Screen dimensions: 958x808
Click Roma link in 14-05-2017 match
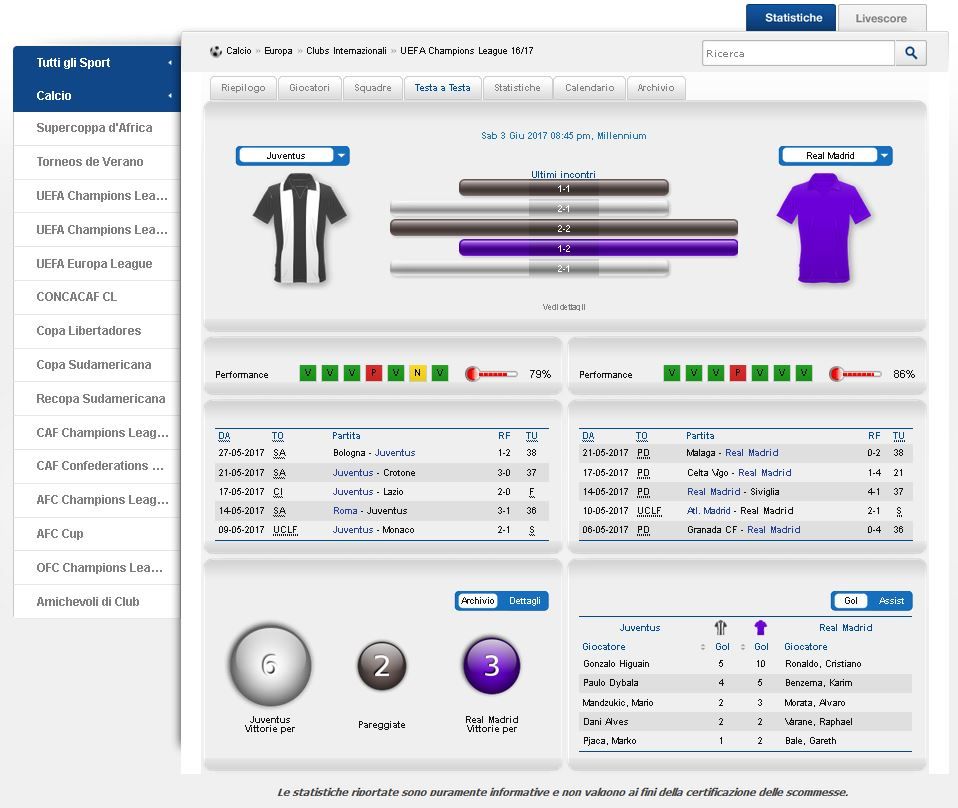pyautogui.click(x=345, y=510)
